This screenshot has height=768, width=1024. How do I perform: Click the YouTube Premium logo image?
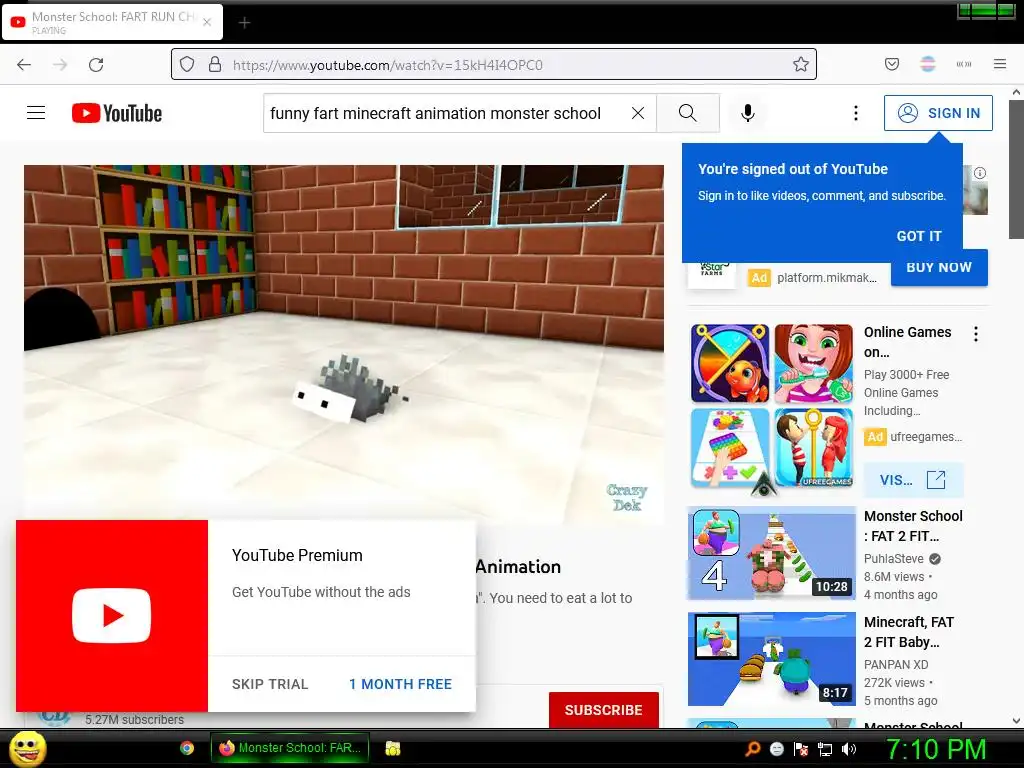(x=112, y=616)
